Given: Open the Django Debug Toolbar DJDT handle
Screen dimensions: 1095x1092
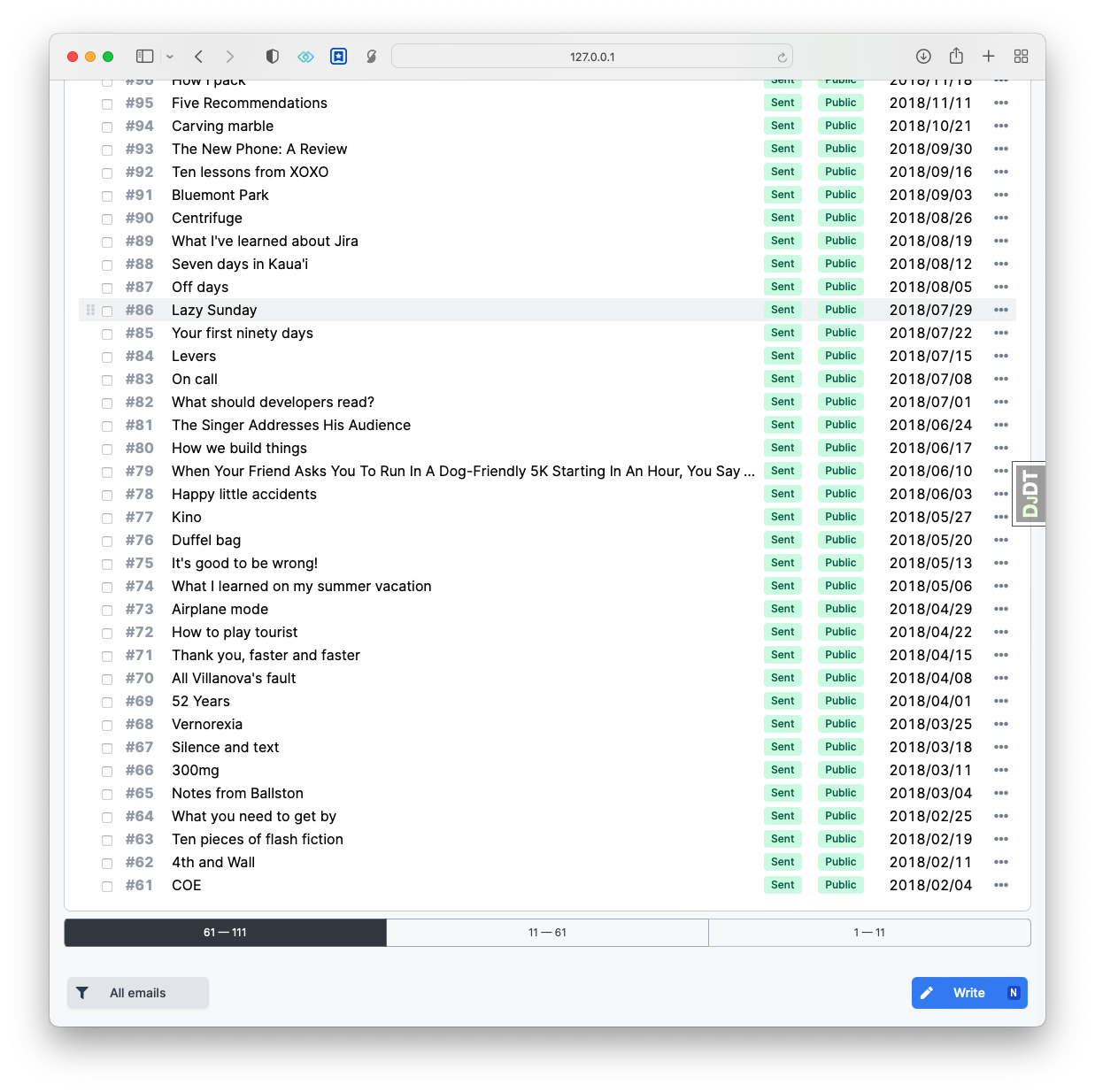Looking at the screenshot, I should [1029, 494].
